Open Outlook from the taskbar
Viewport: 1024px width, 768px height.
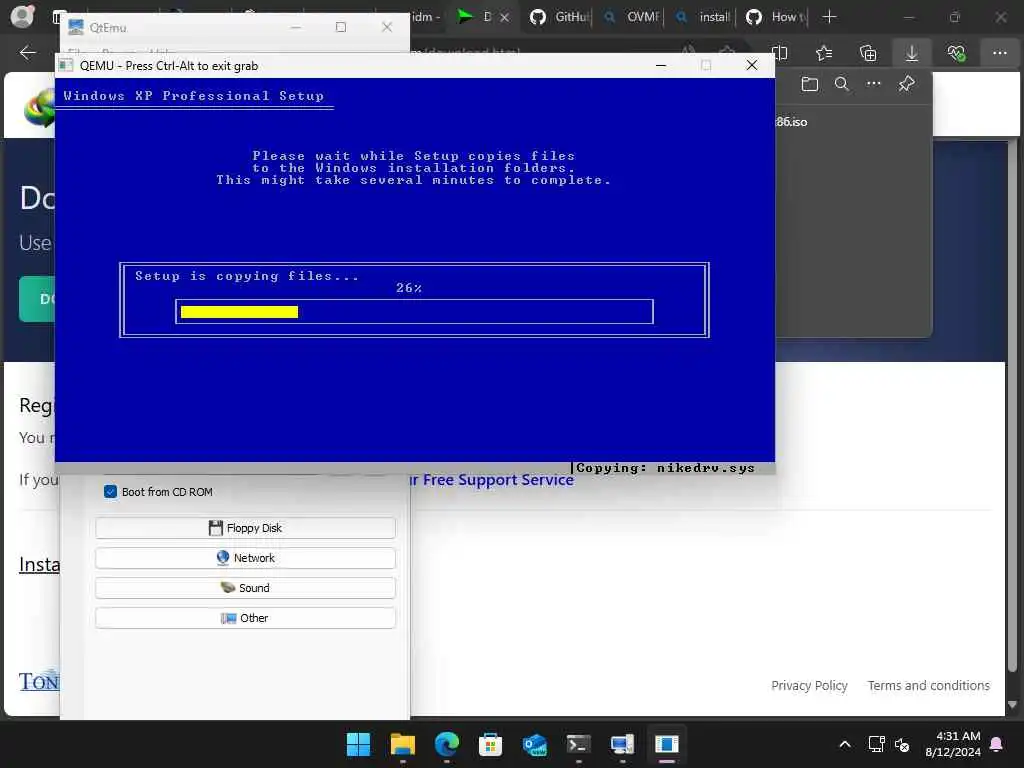point(535,744)
